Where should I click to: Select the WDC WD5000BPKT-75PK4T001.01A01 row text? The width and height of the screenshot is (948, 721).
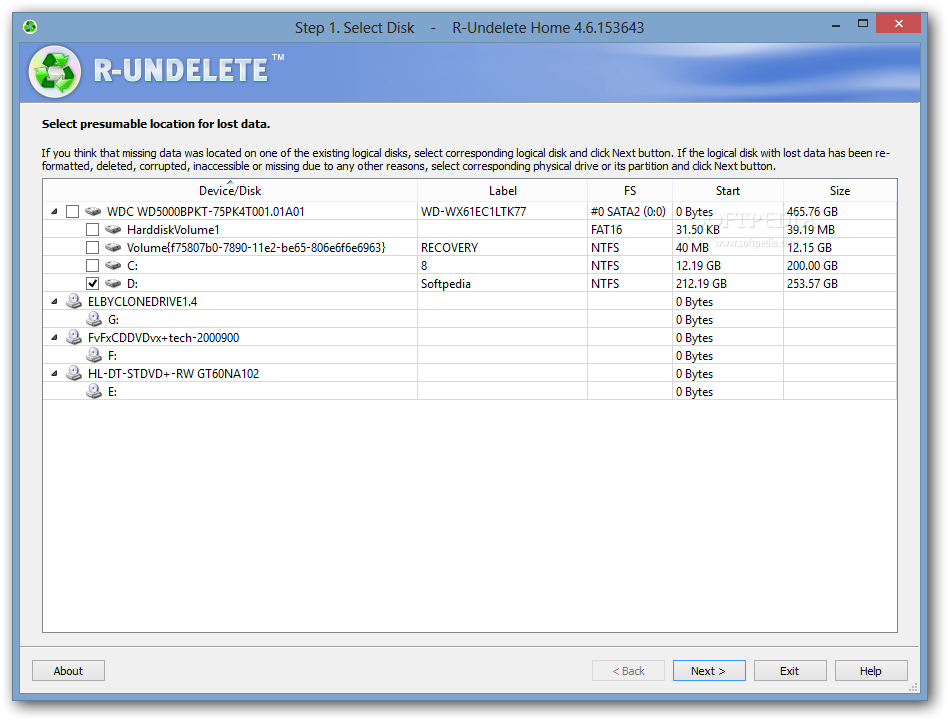(206, 212)
